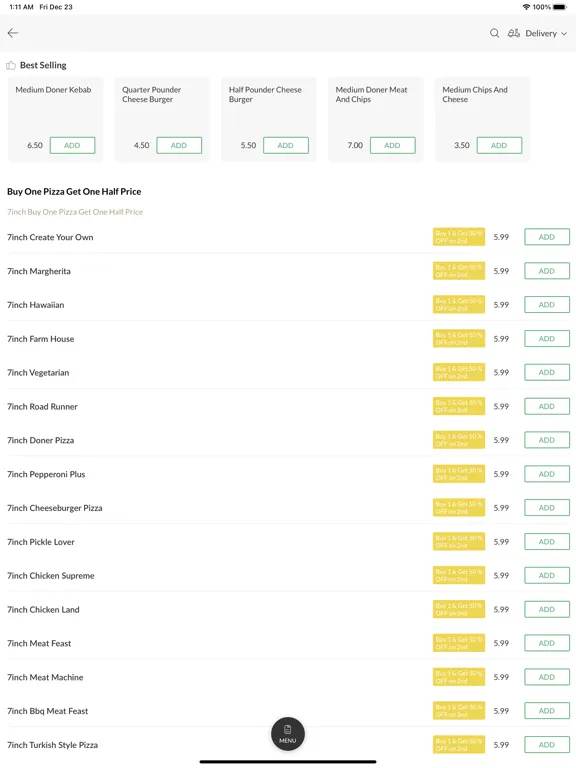Add Medium Doner Meat And Chips
The height and width of the screenshot is (768, 576).
coord(392,145)
